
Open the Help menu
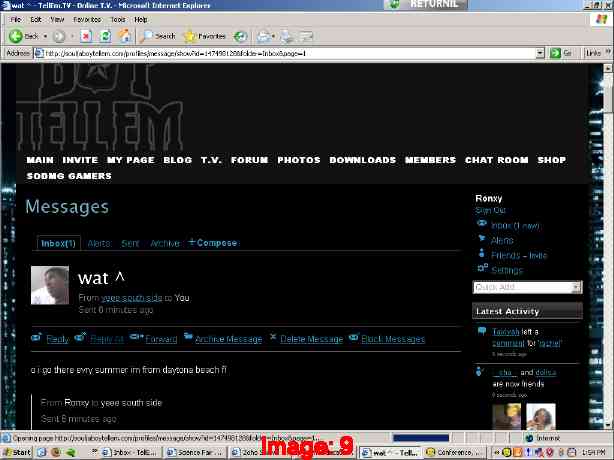[141, 20]
